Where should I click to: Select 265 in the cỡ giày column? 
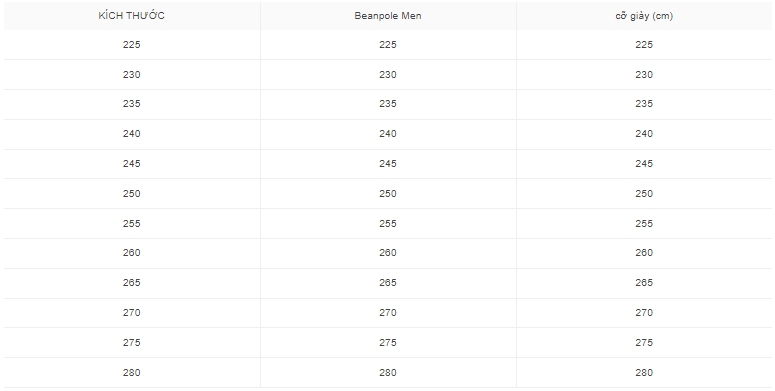[x=644, y=283]
